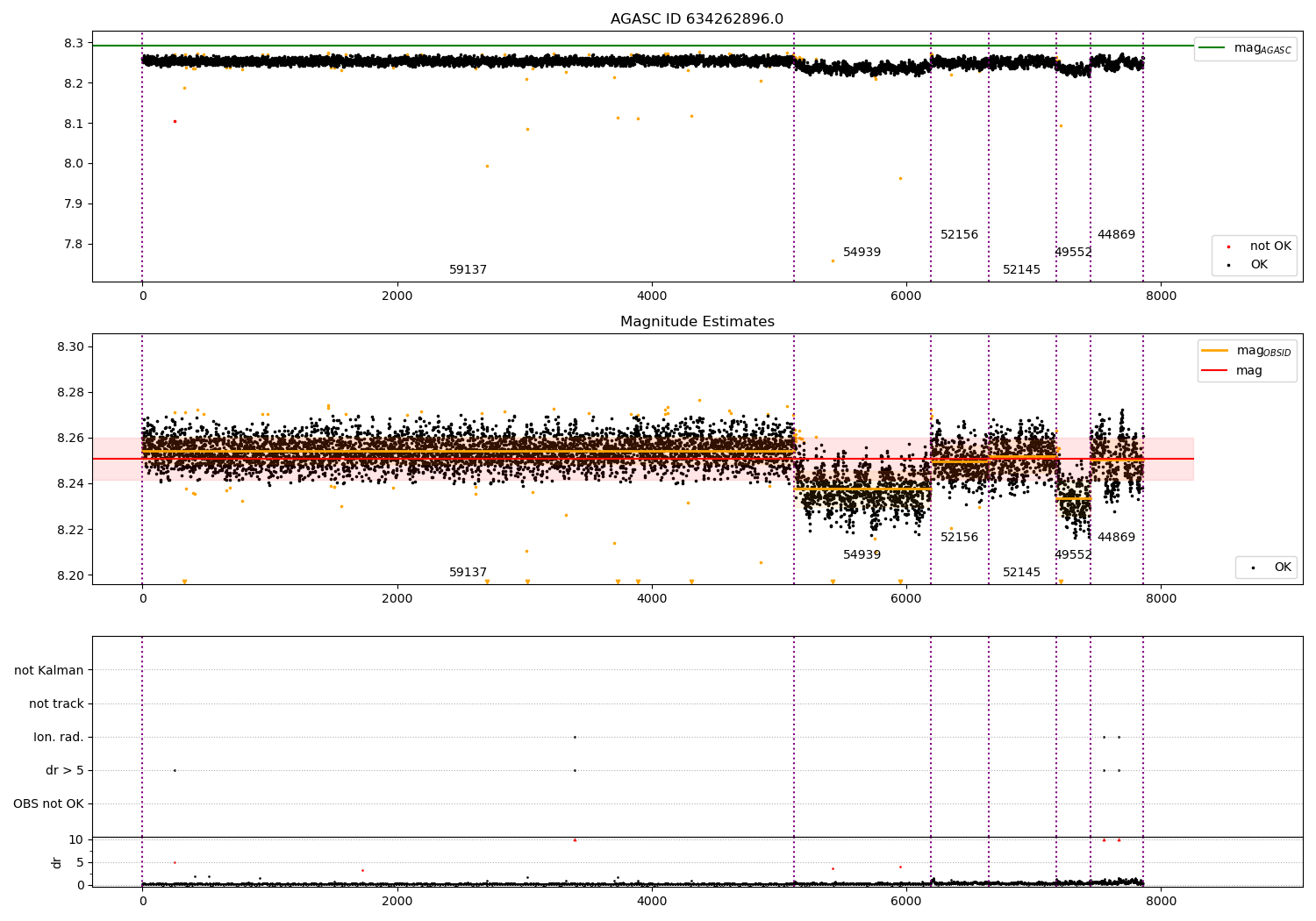The width and height of the screenshot is (1316, 921).
Task: Click the 8.3 y-tick in the top plot
Action: pos(74,44)
